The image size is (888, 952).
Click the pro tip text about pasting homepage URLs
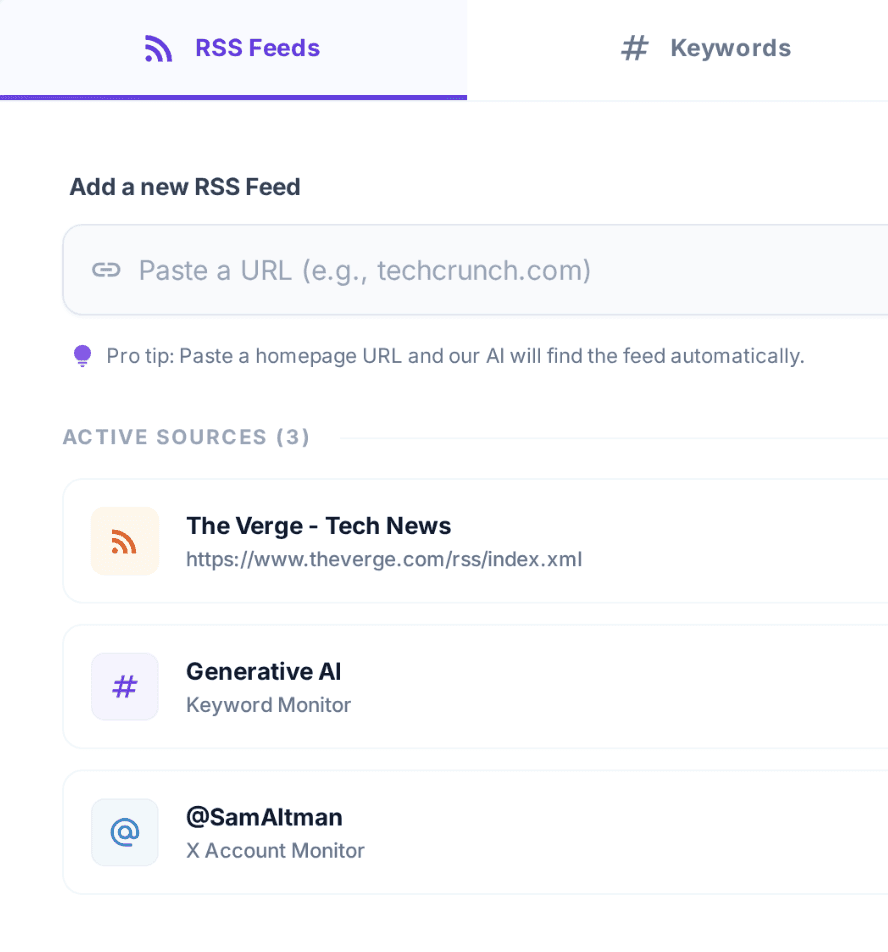[x=457, y=355]
